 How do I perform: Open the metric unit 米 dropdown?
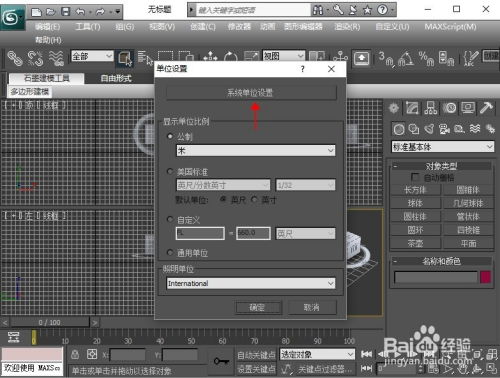point(256,151)
